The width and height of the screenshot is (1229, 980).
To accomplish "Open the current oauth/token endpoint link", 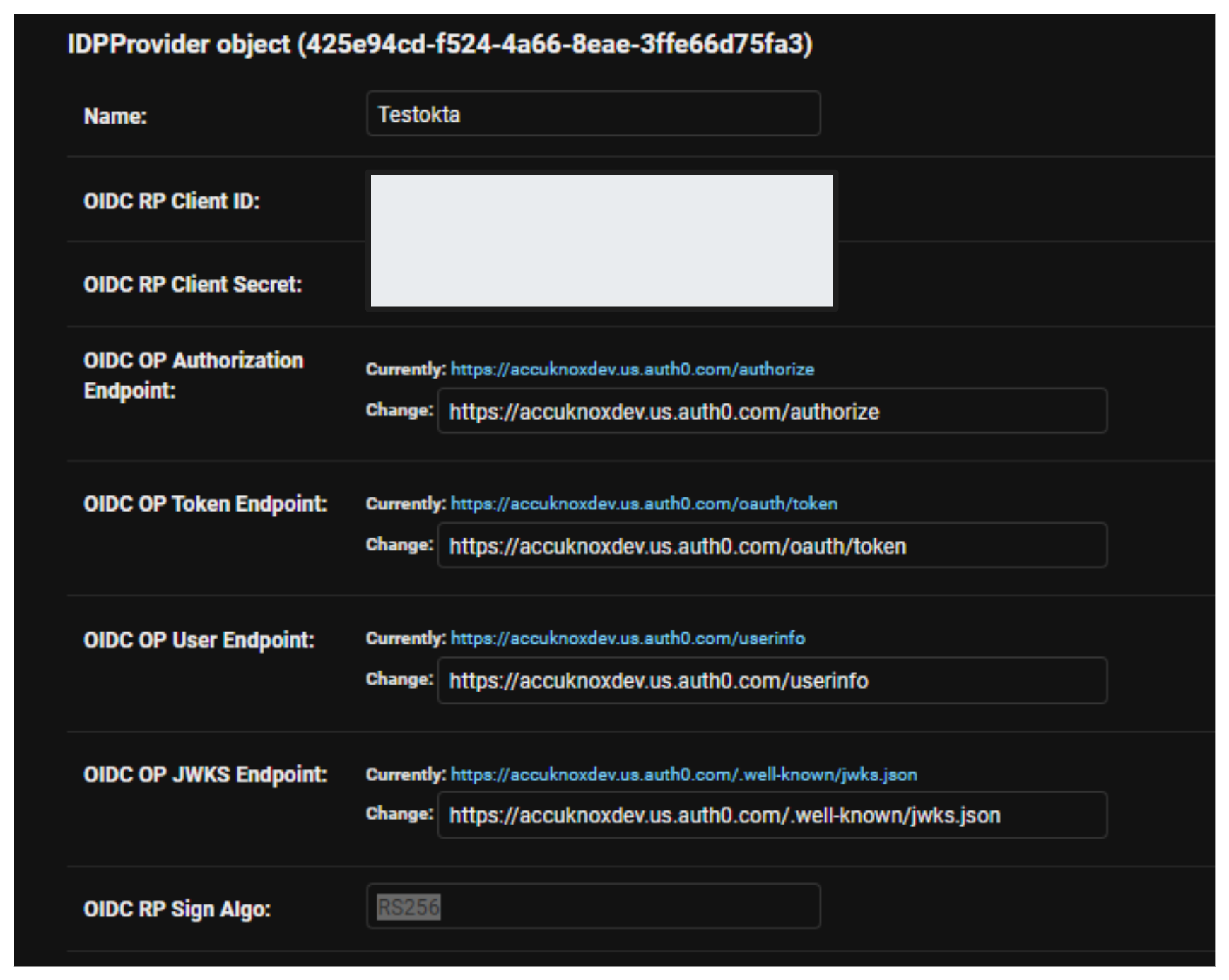I will pyautogui.click(x=643, y=504).
